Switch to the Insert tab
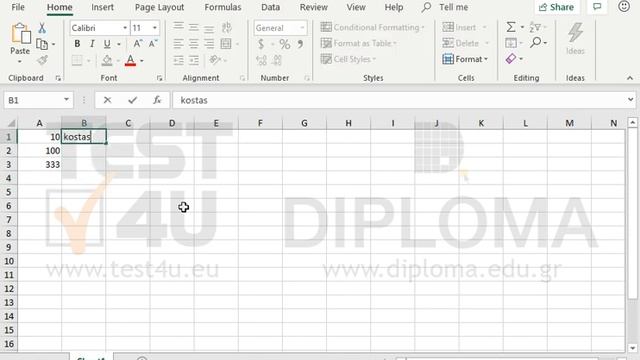Screen dimensions: 640x360 tap(102, 7)
